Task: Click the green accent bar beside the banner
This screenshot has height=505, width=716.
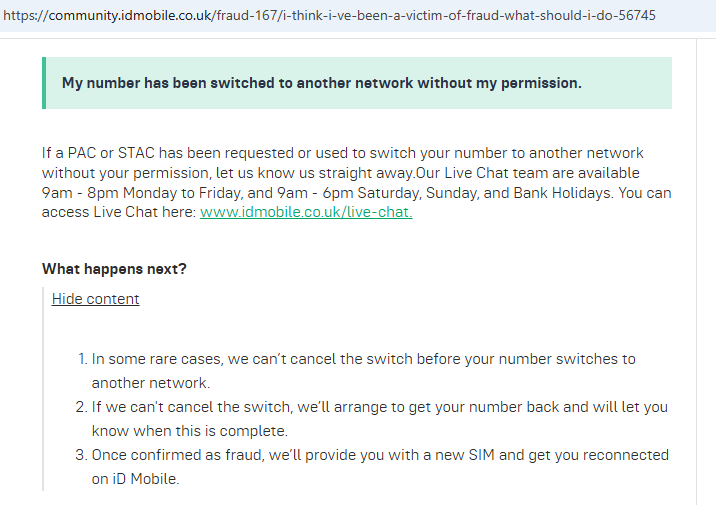Action: coord(44,83)
